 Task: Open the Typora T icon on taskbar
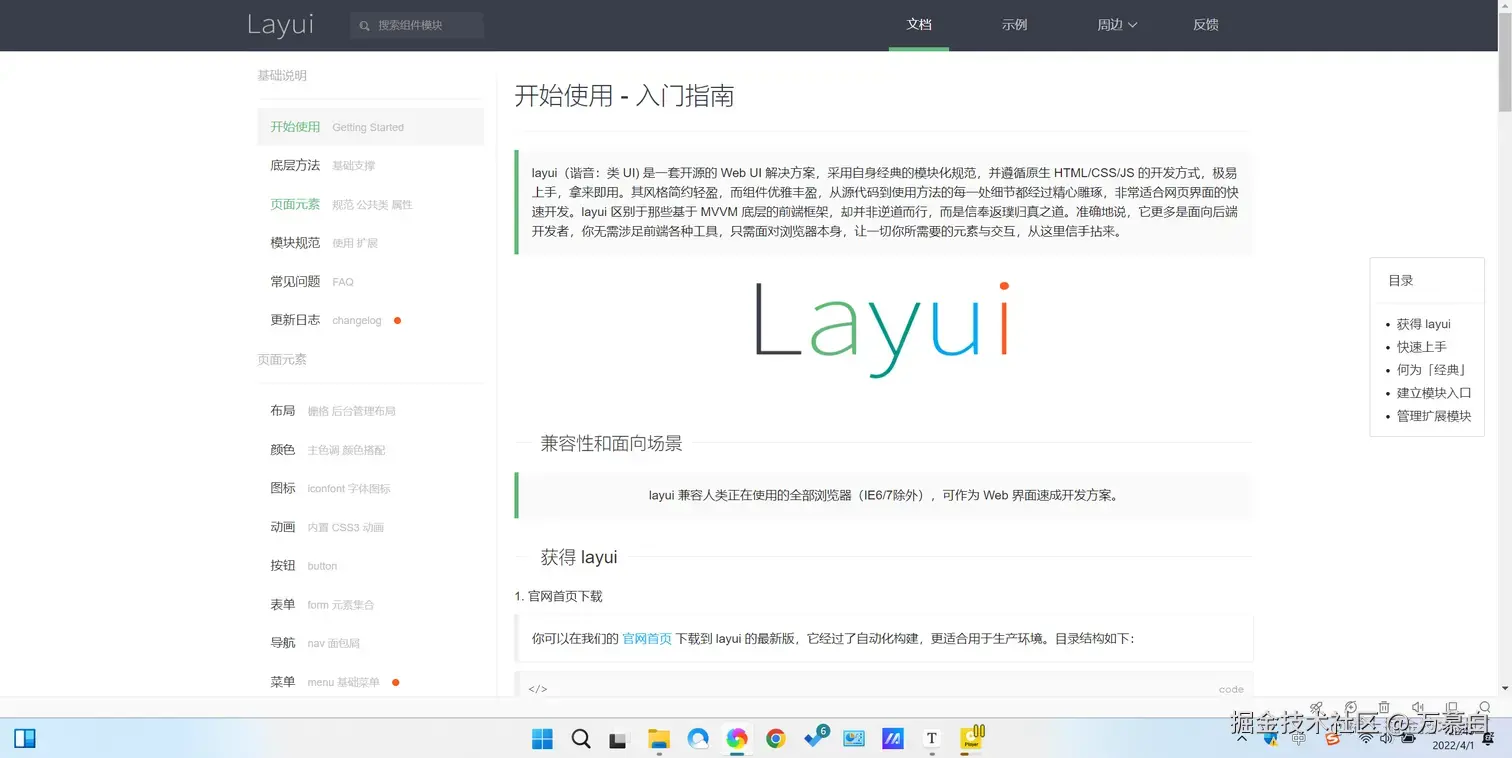[x=931, y=739]
